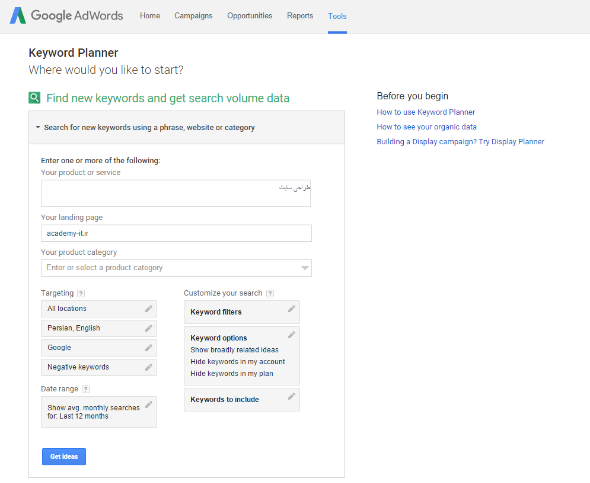Select the Negative keywords box
Screen dimensions: 590x483
(99, 368)
